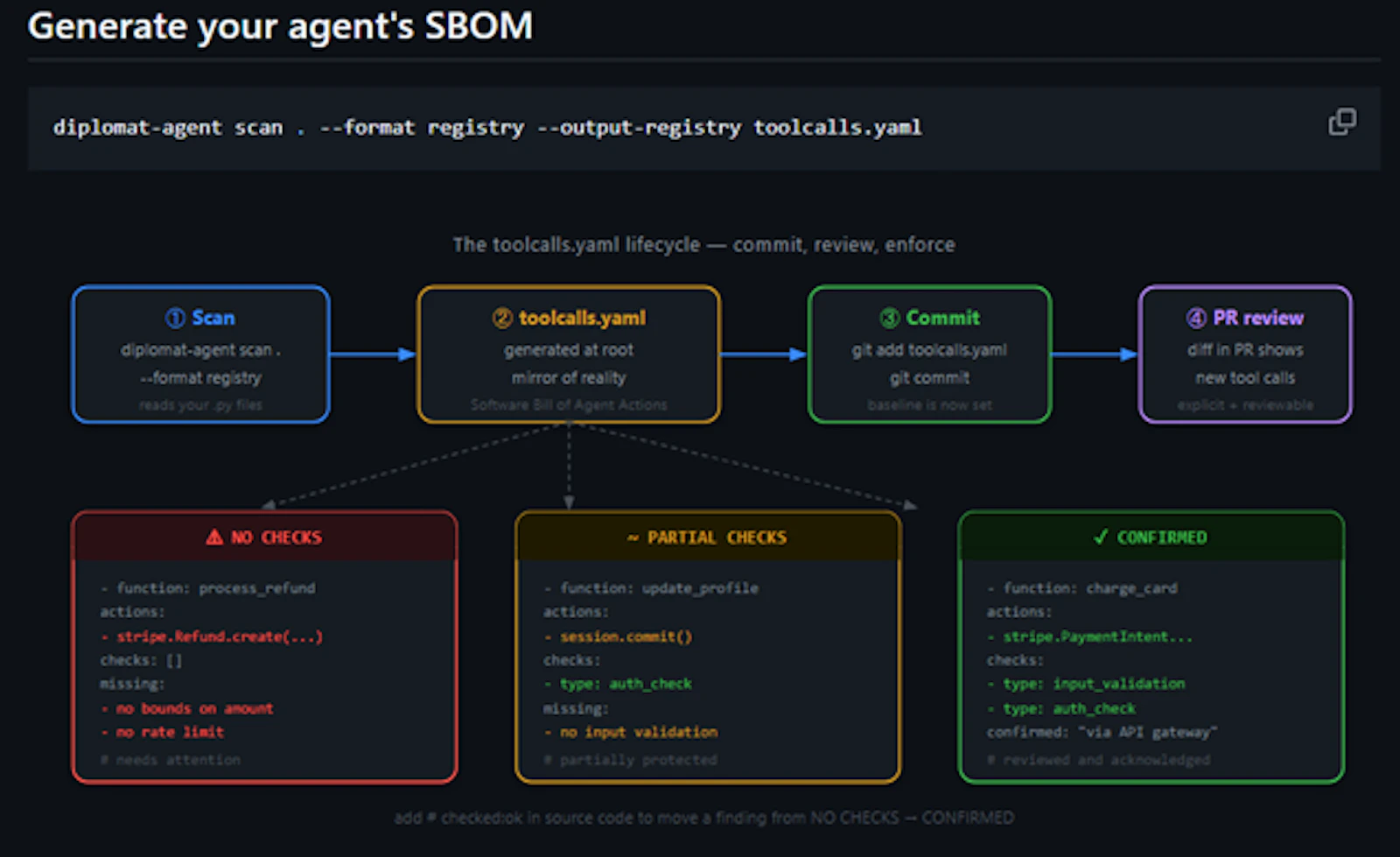Screen dimensions: 1400x857
Task: Click 'git add toolcalls.yaml' text
Action: click(x=929, y=350)
